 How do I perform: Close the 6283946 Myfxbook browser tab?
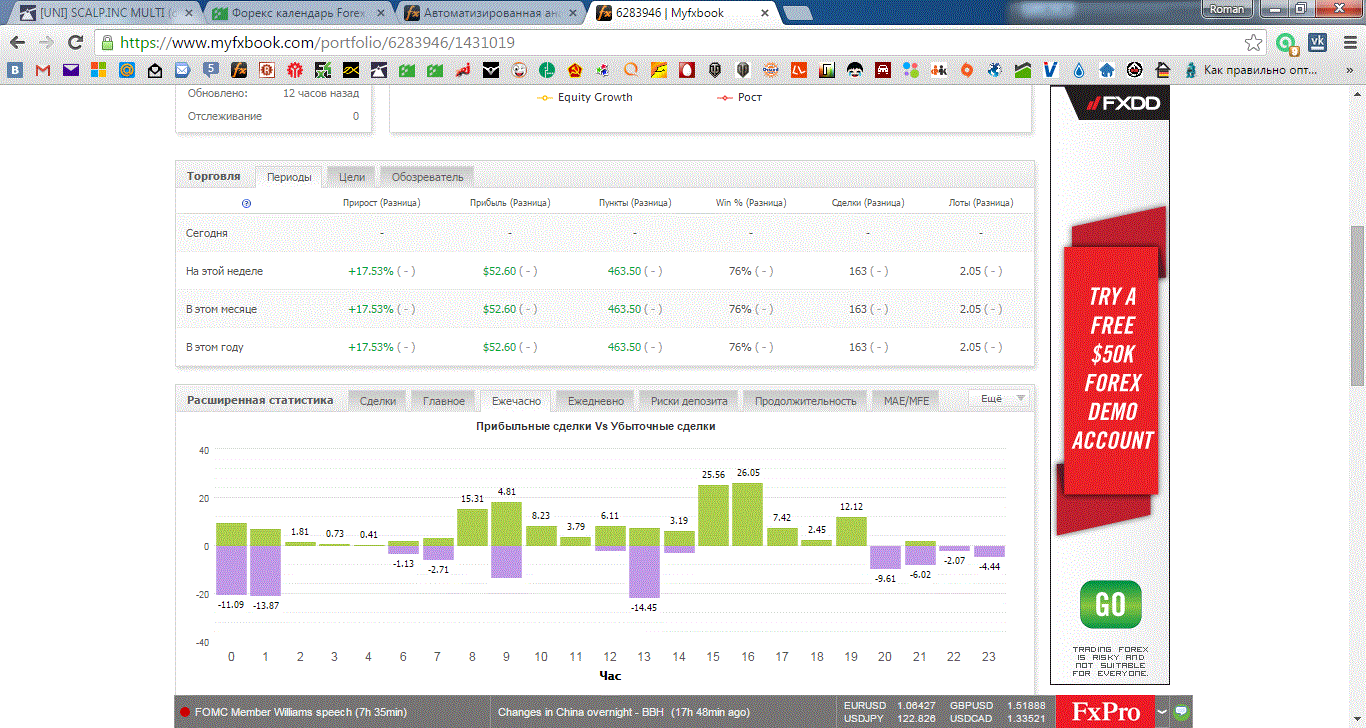(x=765, y=14)
